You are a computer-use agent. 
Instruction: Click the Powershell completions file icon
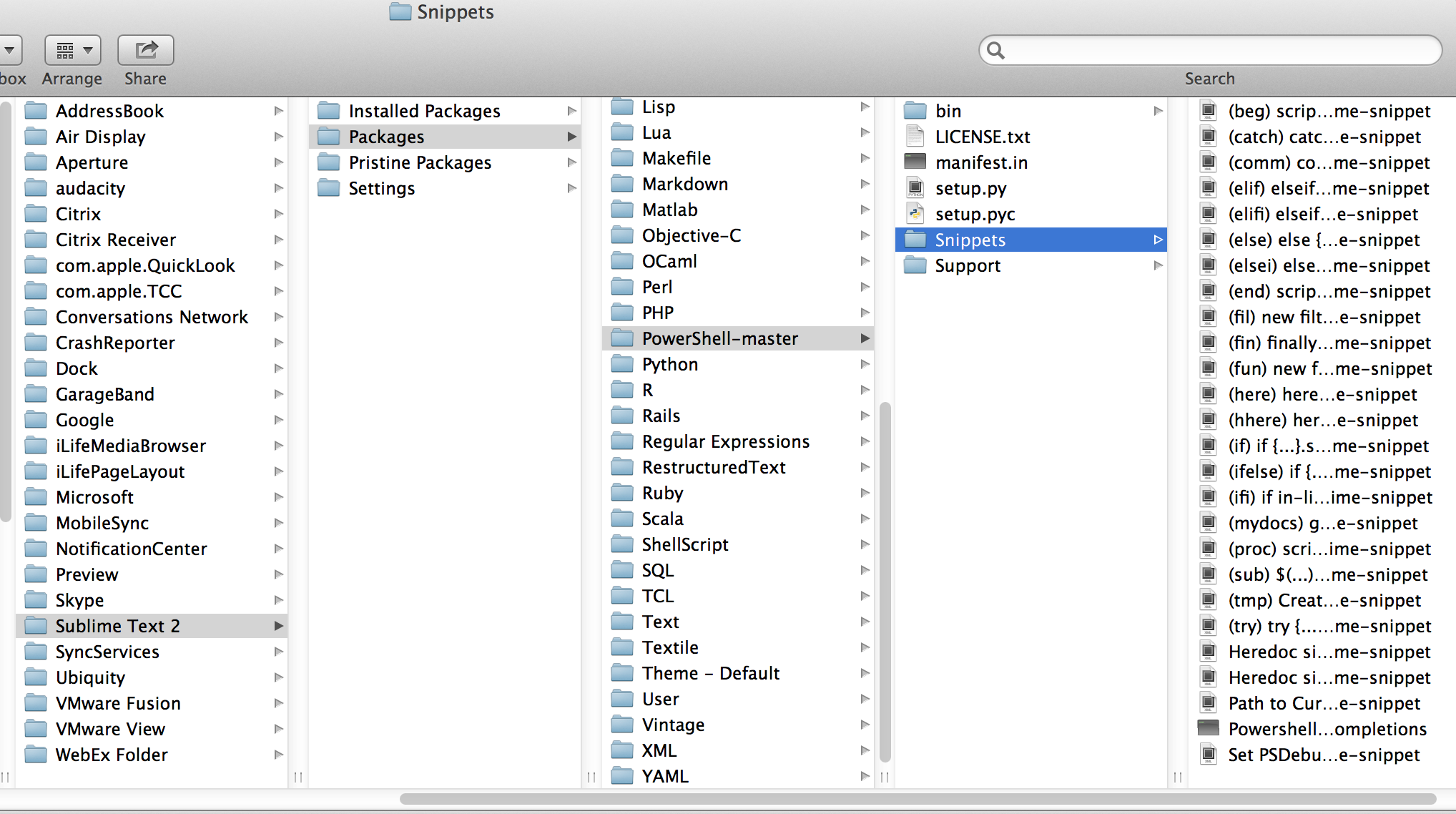pos(1209,728)
